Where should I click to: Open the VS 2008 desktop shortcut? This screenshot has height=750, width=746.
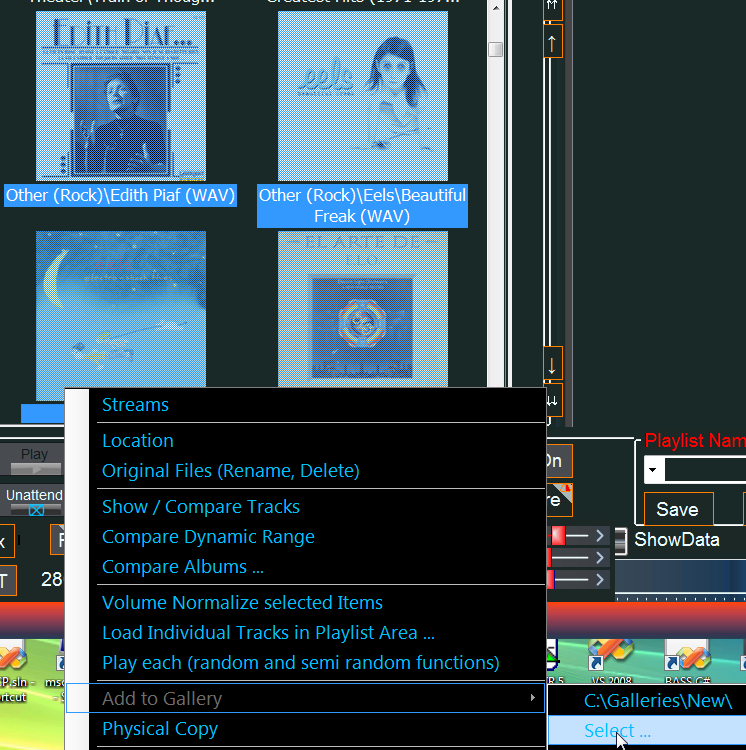[x=611, y=662]
